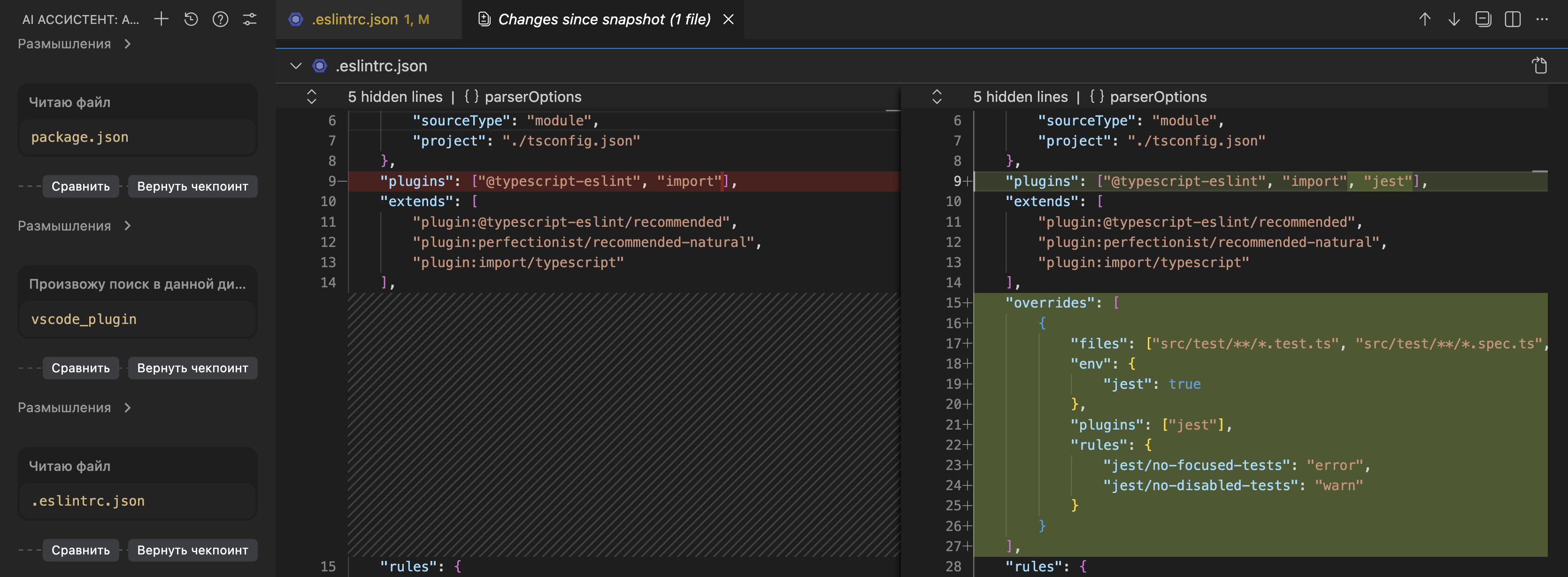Expand the first Размышления section
Image resolution: width=1568 pixels, height=577 pixels.
pyautogui.click(x=74, y=44)
